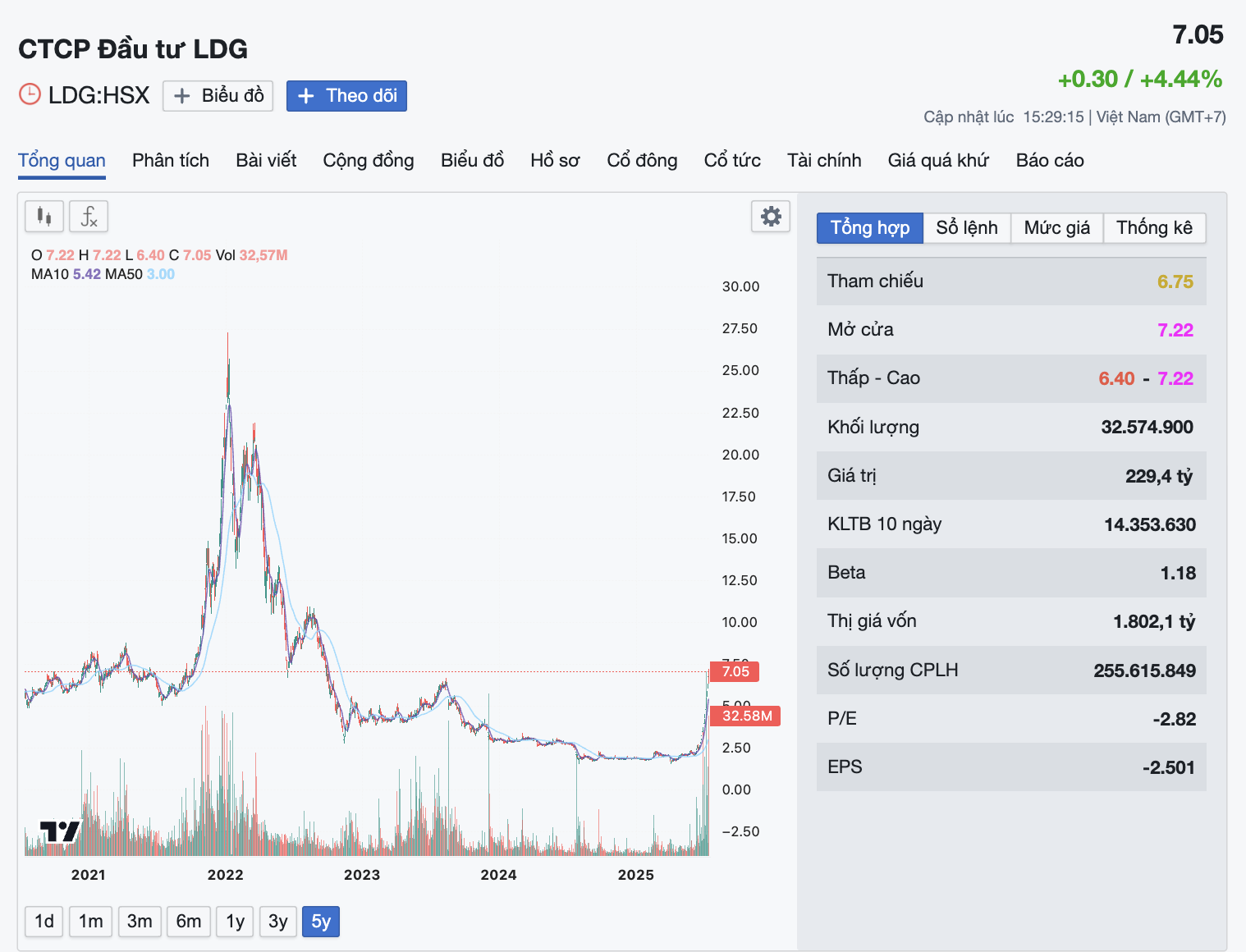1246x952 pixels.
Task: Click the 7.05 current price label on axis
Action: point(735,671)
